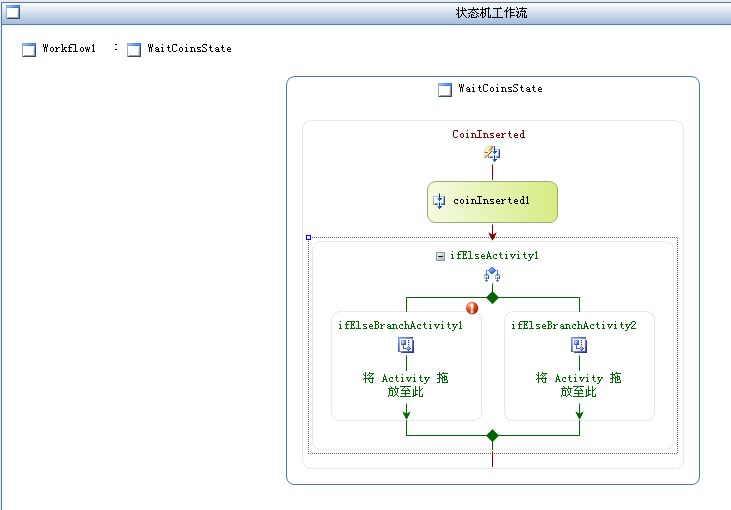Click the drop Activity placeholder in ifElseBranchActivity1
Screen dimensions: 731x510
click(x=406, y=385)
